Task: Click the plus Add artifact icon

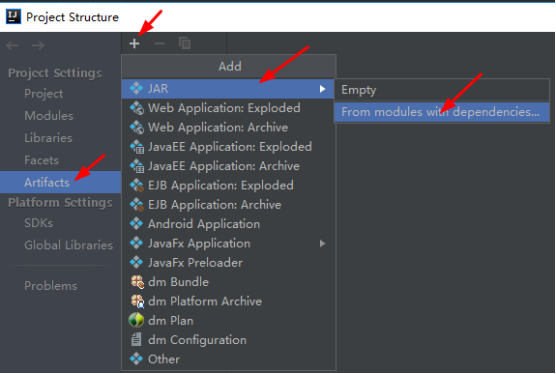Action: coord(134,44)
